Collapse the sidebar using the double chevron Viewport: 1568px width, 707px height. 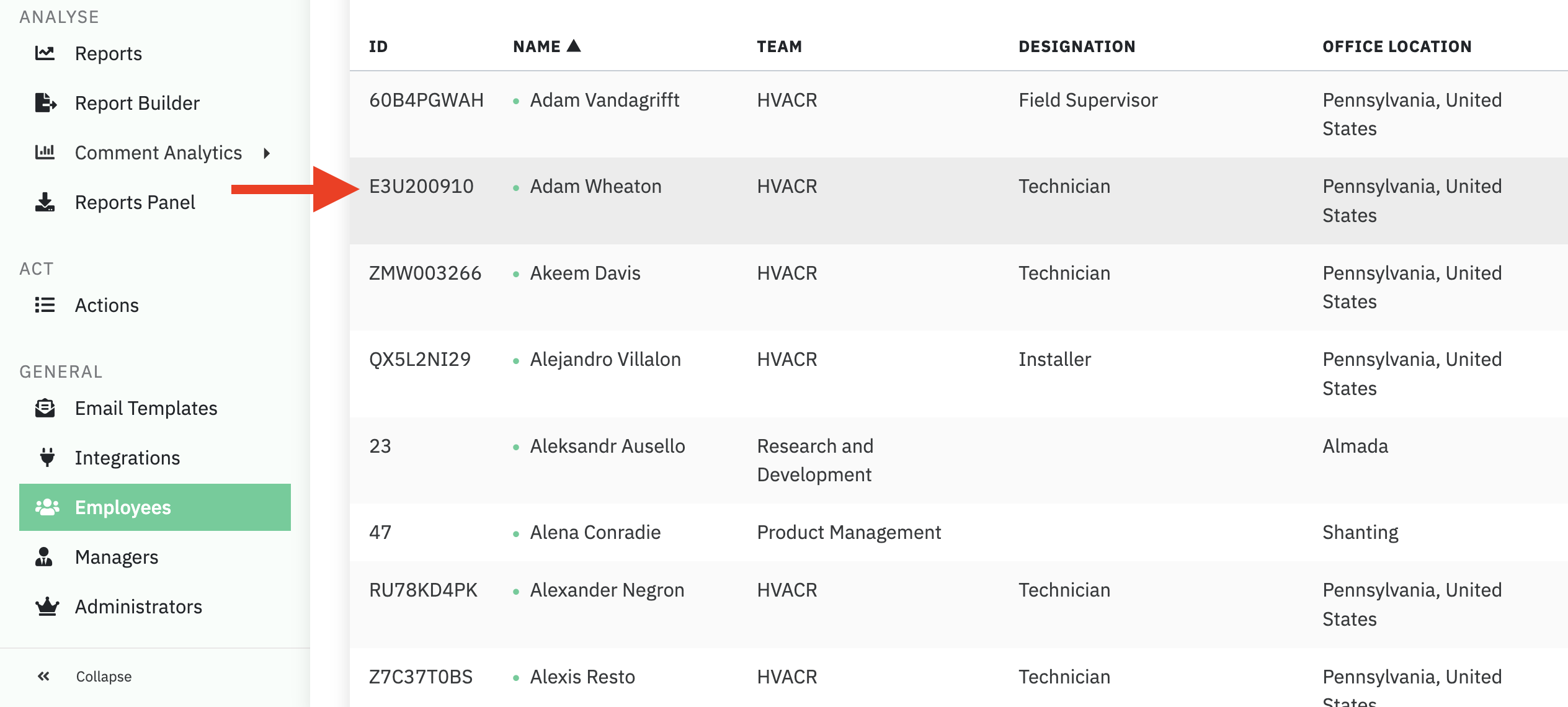point(43,677)
